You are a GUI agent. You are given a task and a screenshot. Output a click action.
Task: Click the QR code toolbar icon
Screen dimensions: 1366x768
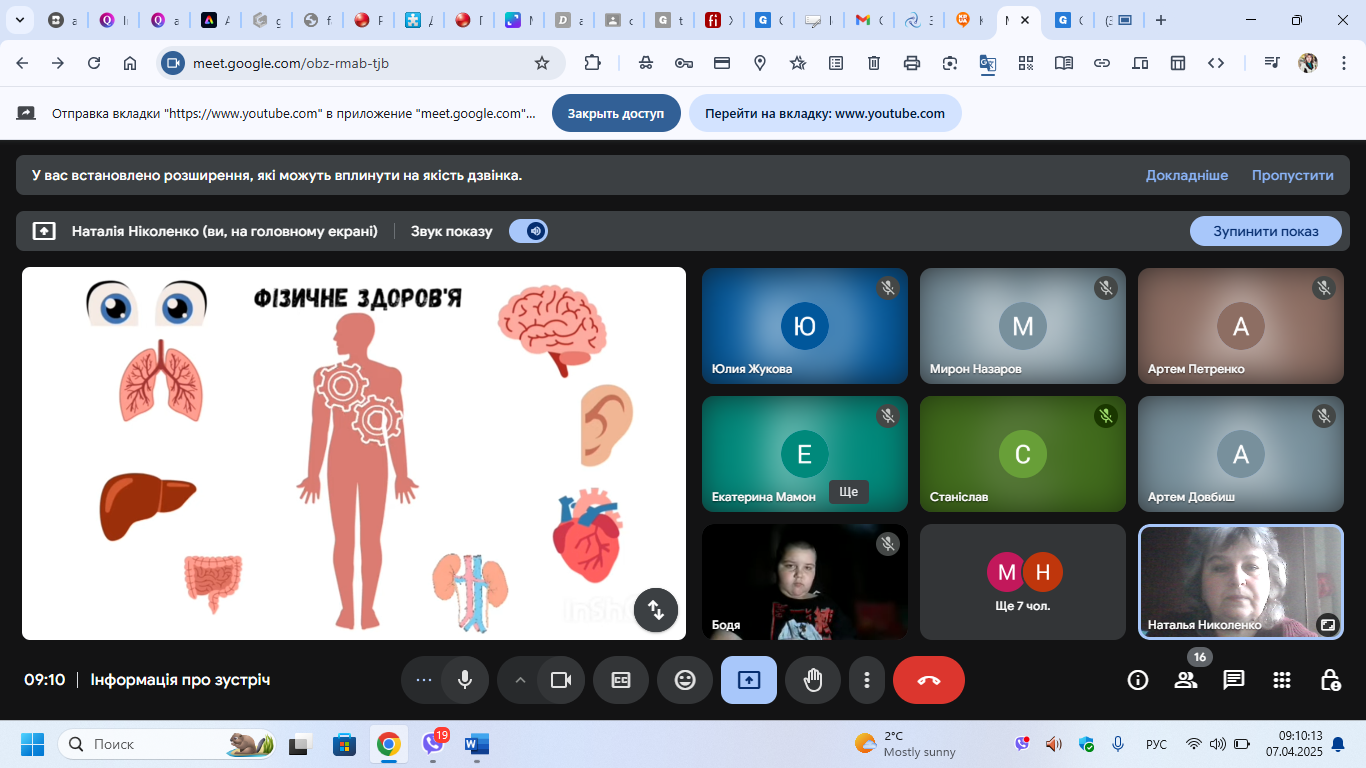(1026, 63)
